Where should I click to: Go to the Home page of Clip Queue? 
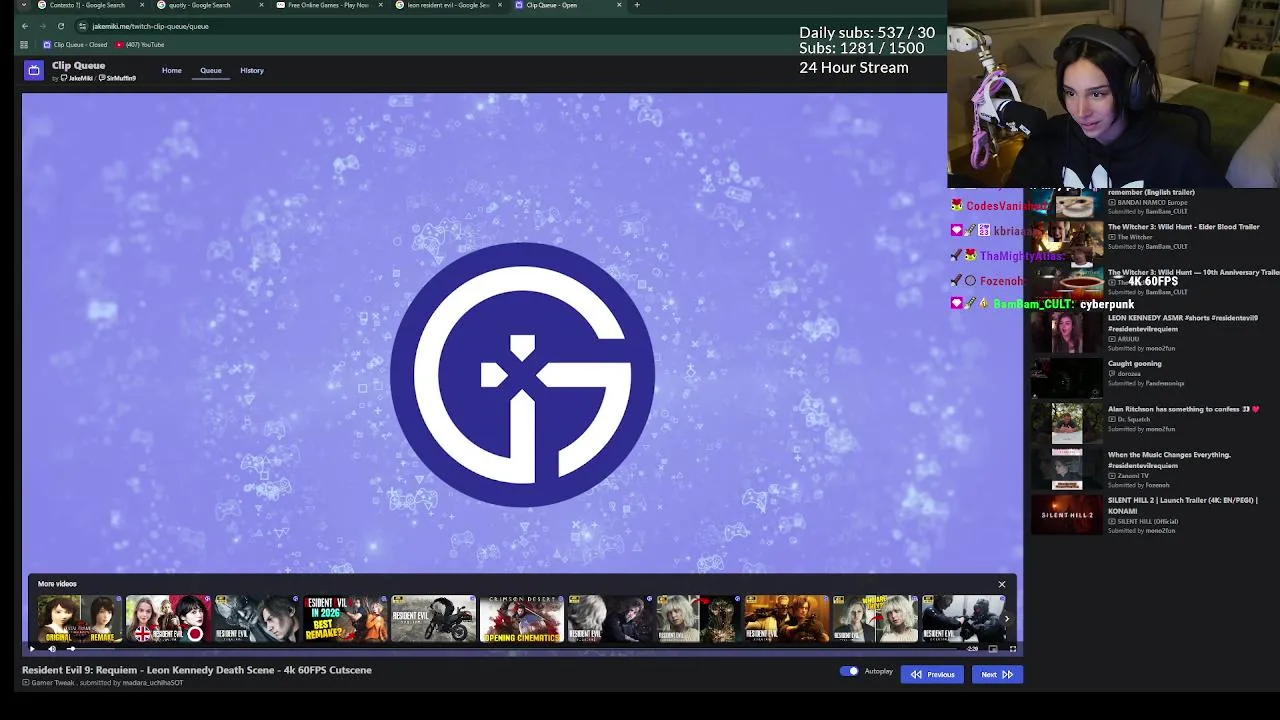click(x=172, y=70)
